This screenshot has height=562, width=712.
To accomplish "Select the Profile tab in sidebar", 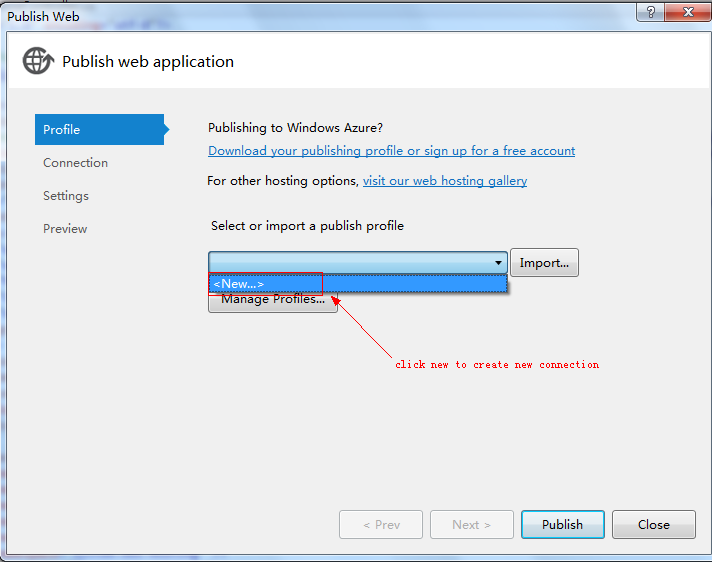I will (x=99, y=129).
